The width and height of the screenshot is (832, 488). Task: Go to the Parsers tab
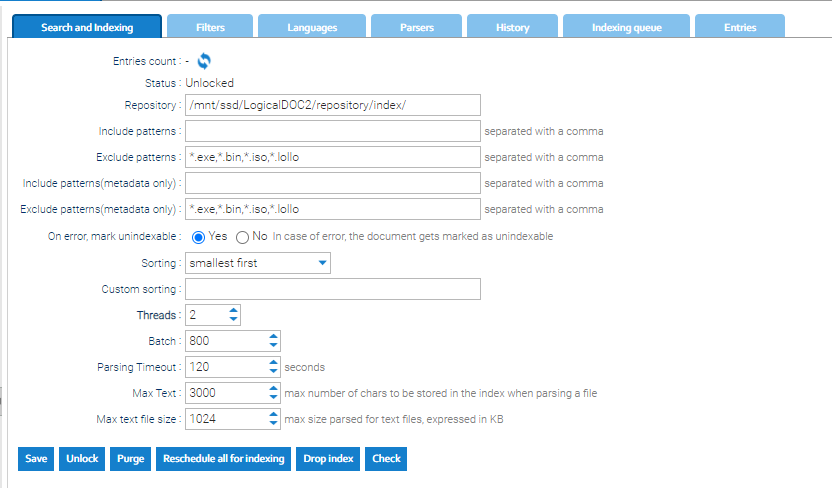coord(416,28)
